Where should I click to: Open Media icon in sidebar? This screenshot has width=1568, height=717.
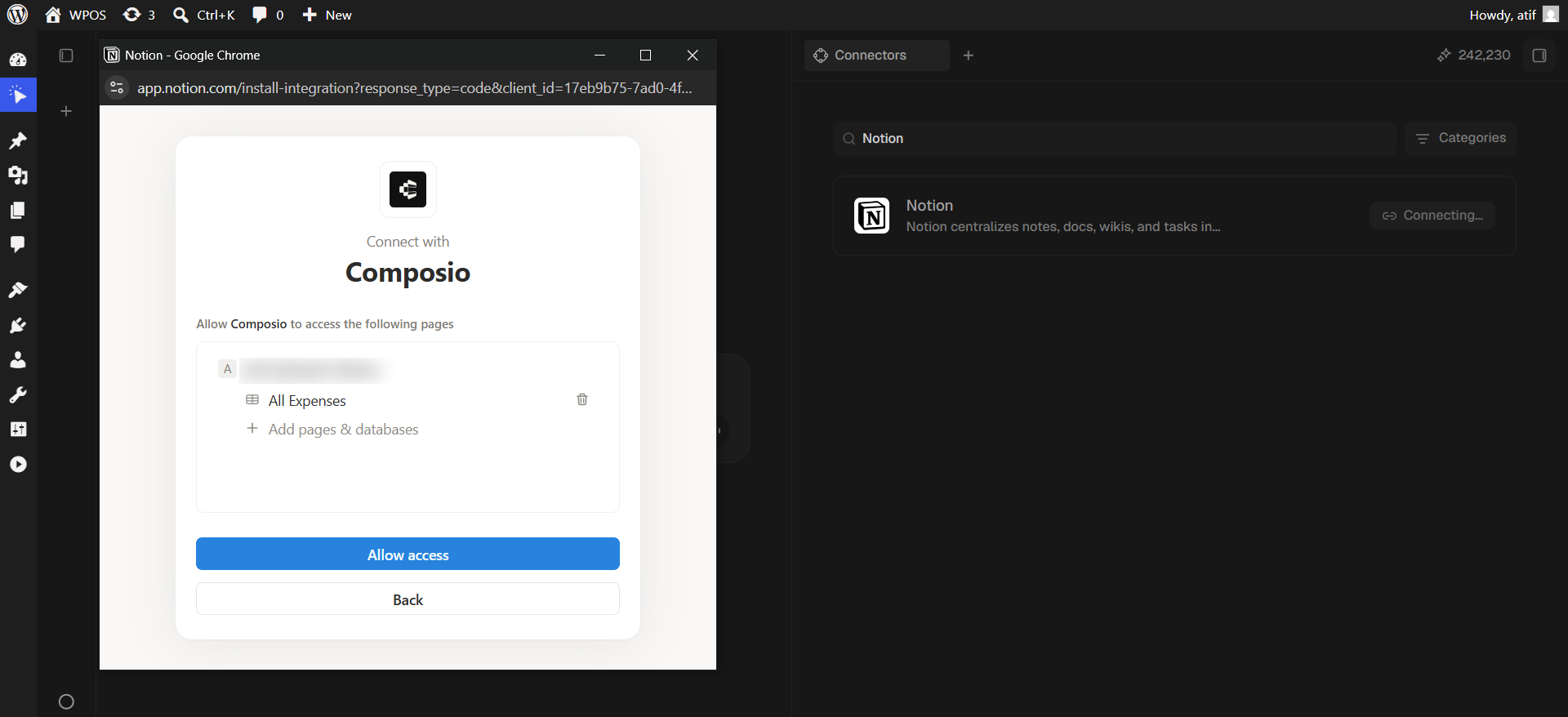(18, 176)
